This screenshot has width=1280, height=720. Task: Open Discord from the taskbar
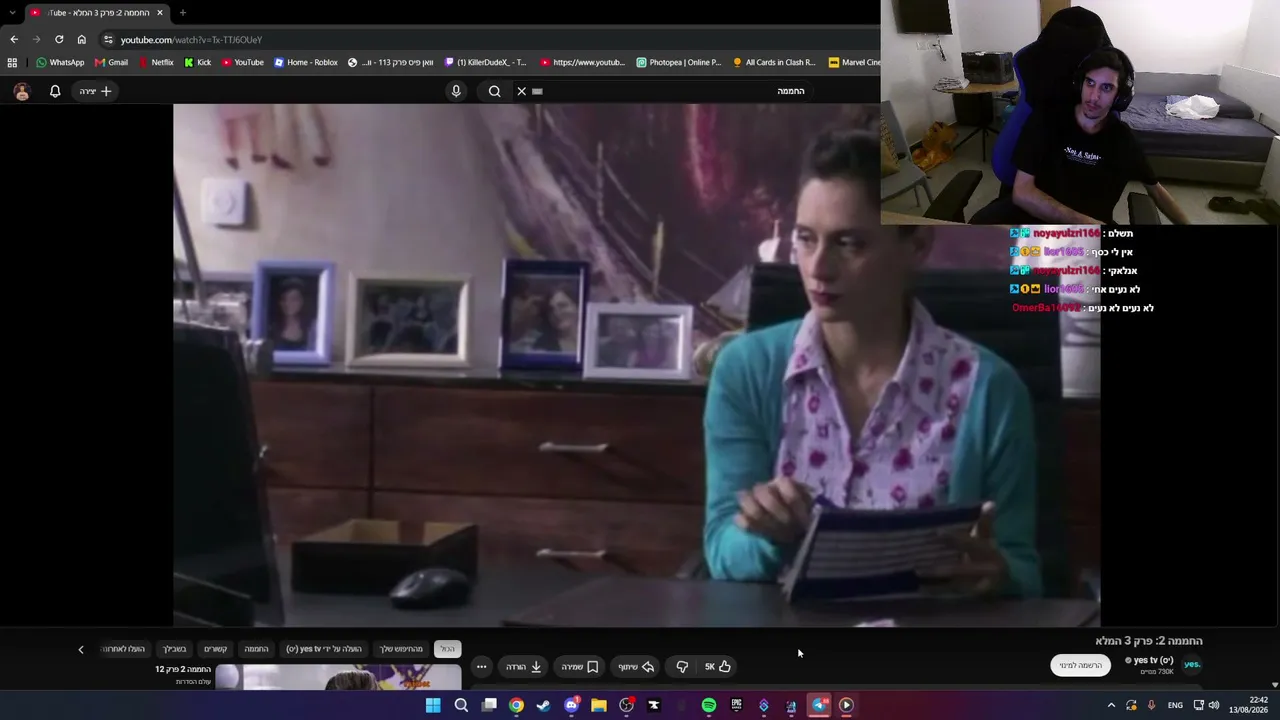[x=571, y=705]
